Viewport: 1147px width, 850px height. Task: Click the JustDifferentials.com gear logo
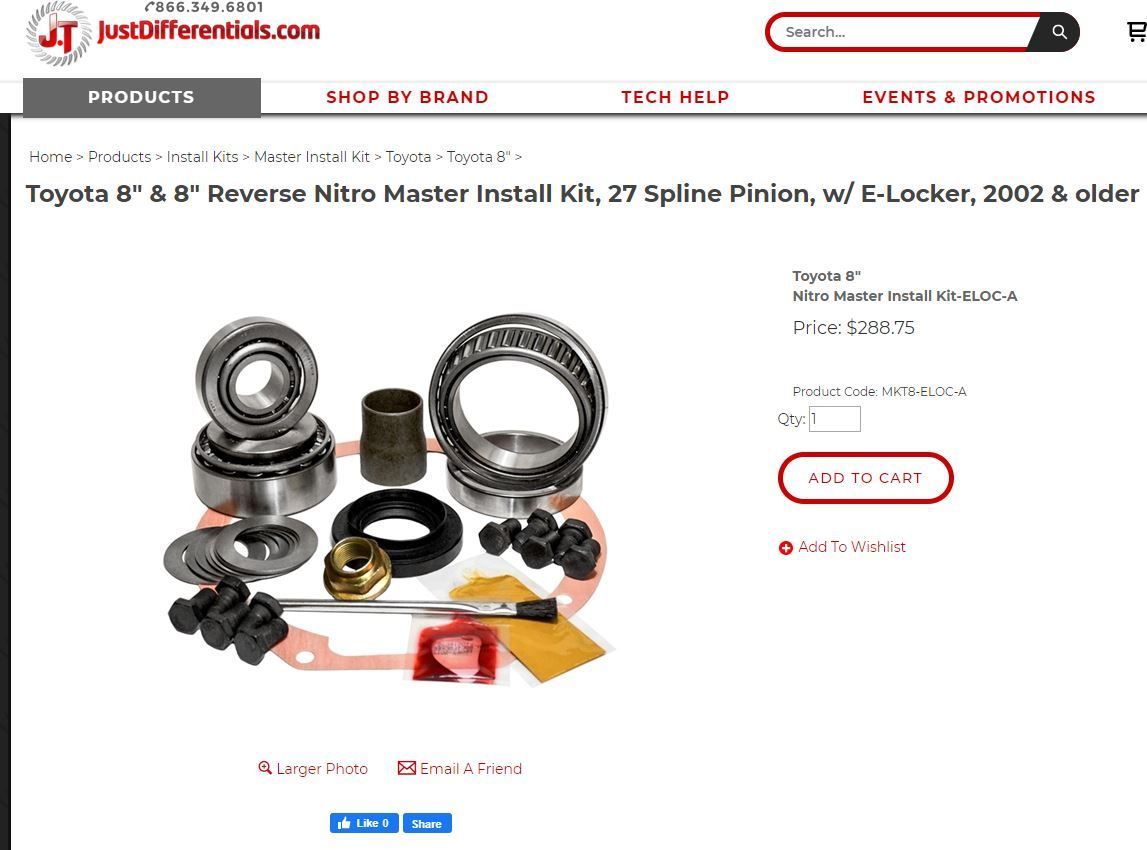click(58, 34)
